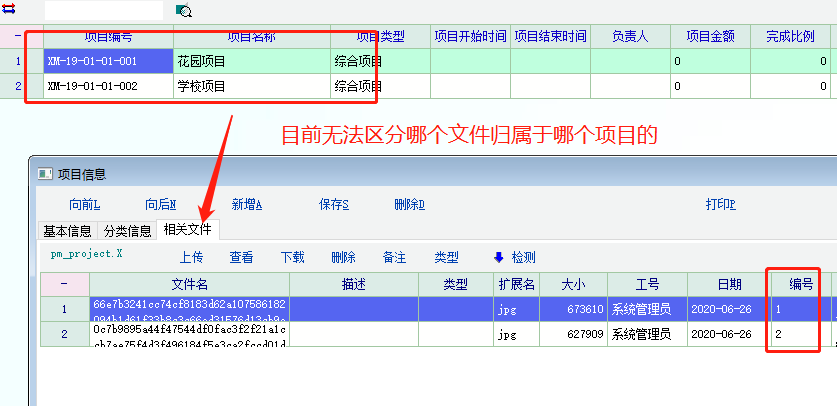This screenshot has height=406, width=837.
Task: Click the 保存 button
Action: pyautogui.click(x=333, y=204)
